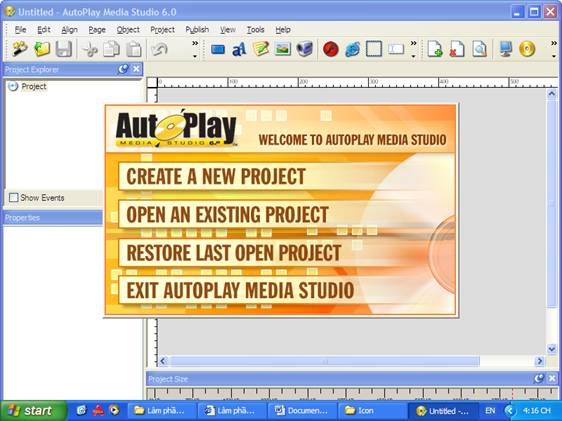Image resolution: width=562 pixels, height=421 pixels.
Task: Insert a Paragraph object
Action: tap(261, 49)
